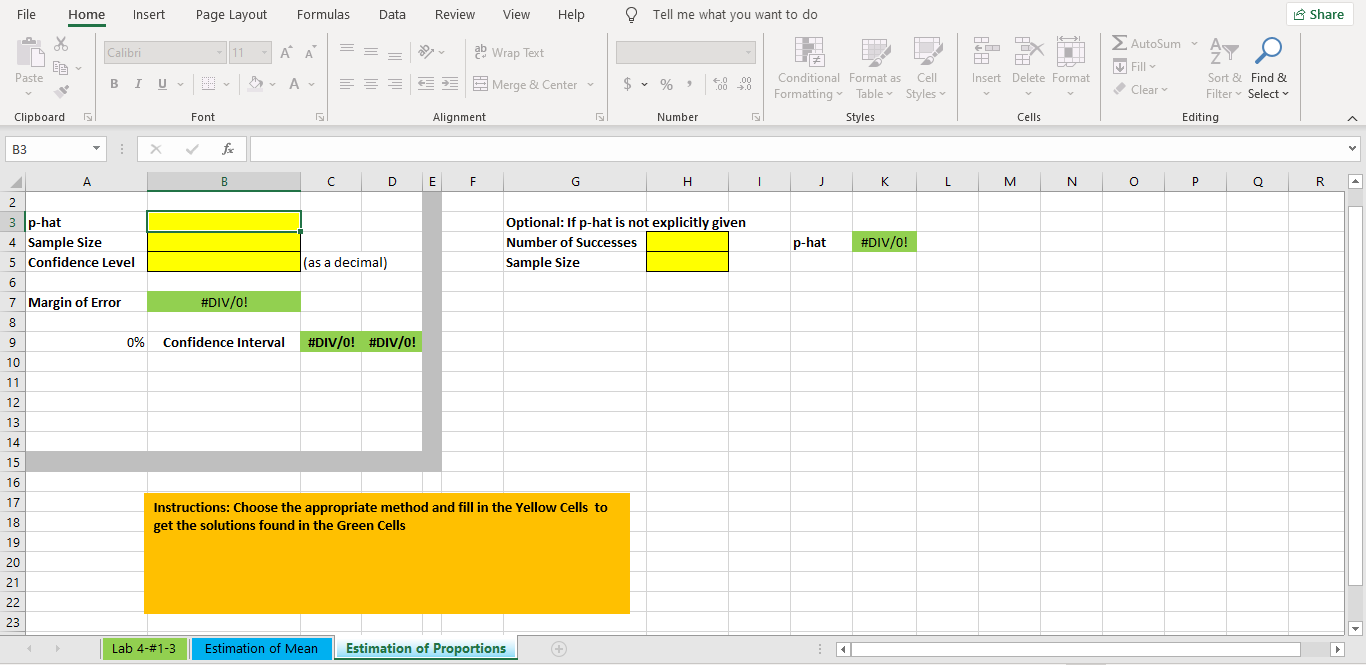Switch to the Formulas ribbon tab
Viewport: 1366px width, 665px height.
point(323,14)
